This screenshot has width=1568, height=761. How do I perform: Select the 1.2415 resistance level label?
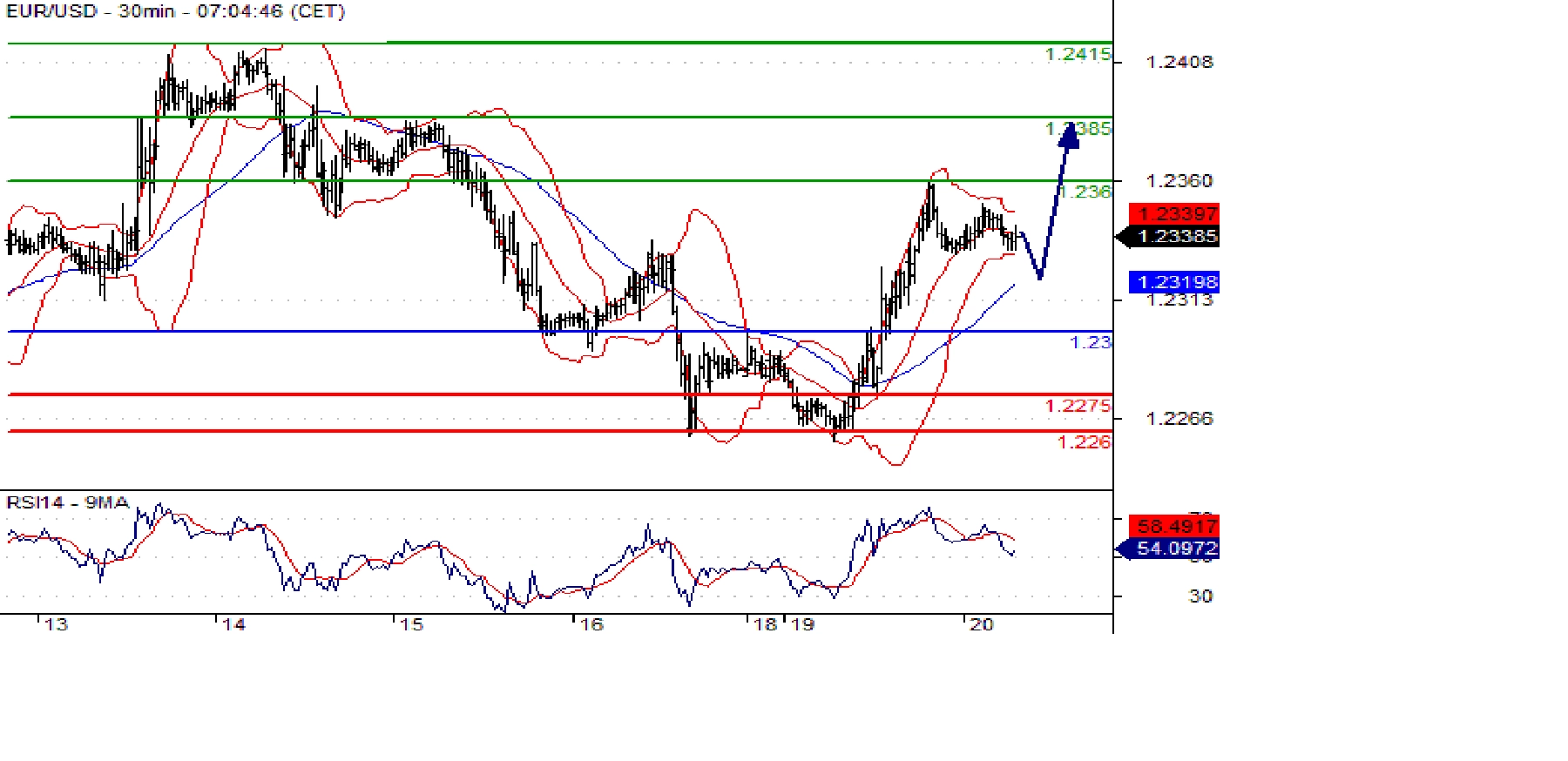1078,55
